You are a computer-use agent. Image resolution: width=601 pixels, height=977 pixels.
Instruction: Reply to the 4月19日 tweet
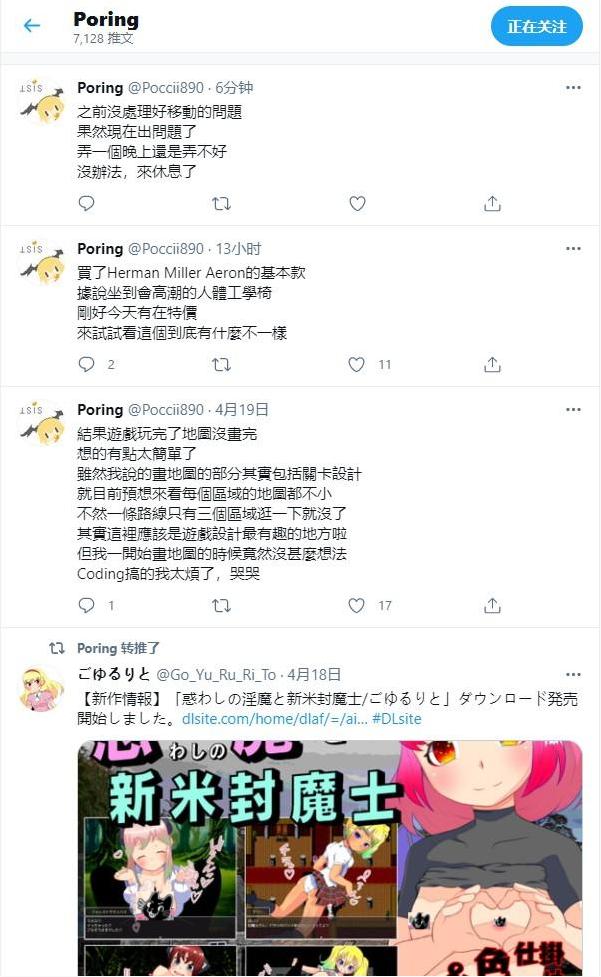(x=87, y=605)
